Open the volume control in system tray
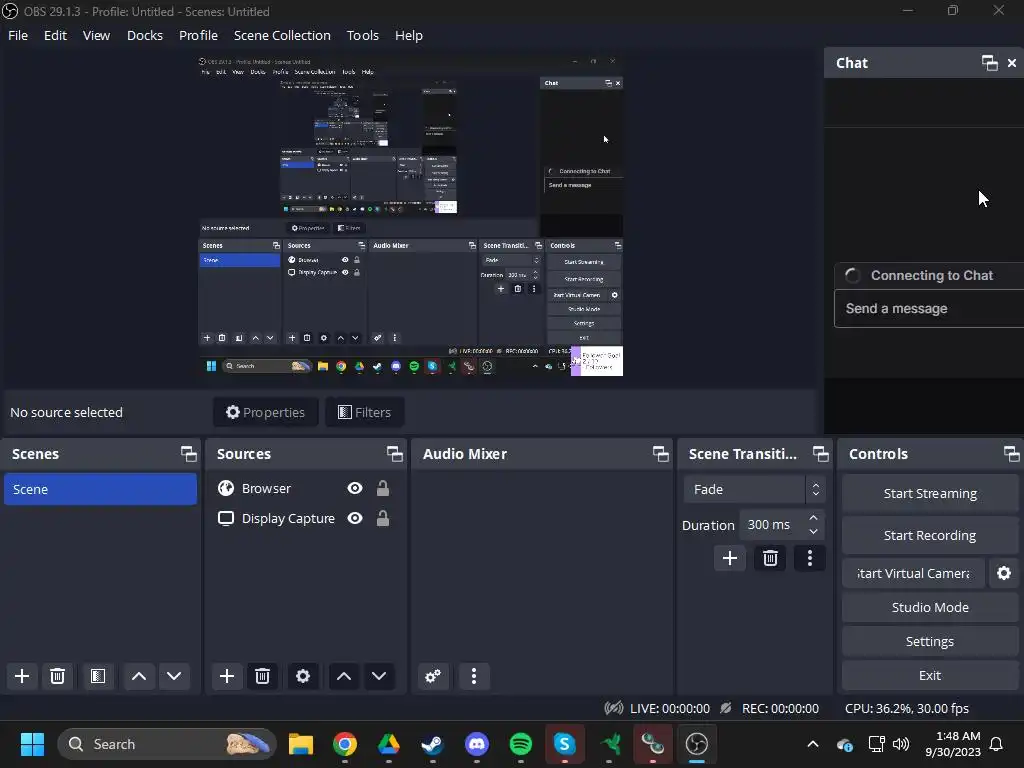The height and width of the screenshot is (768, 1024). click(x=901, y=744)
